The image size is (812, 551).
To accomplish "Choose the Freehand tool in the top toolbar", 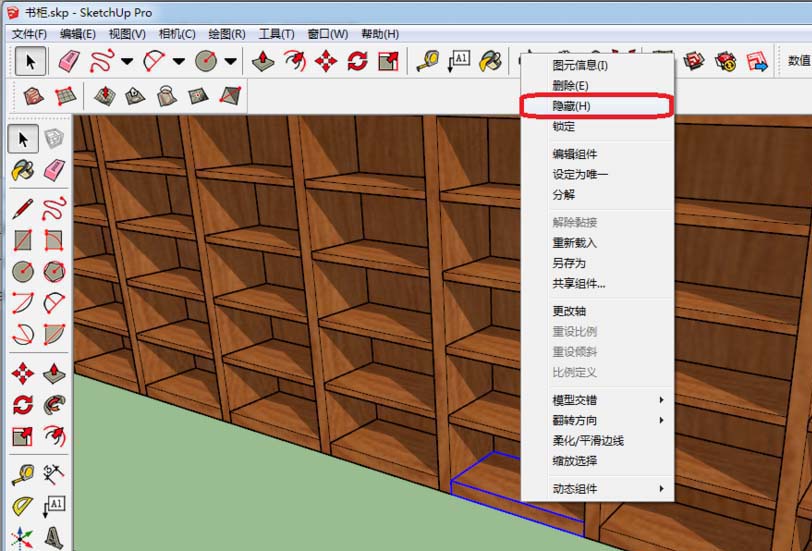I will coord(101,61).
